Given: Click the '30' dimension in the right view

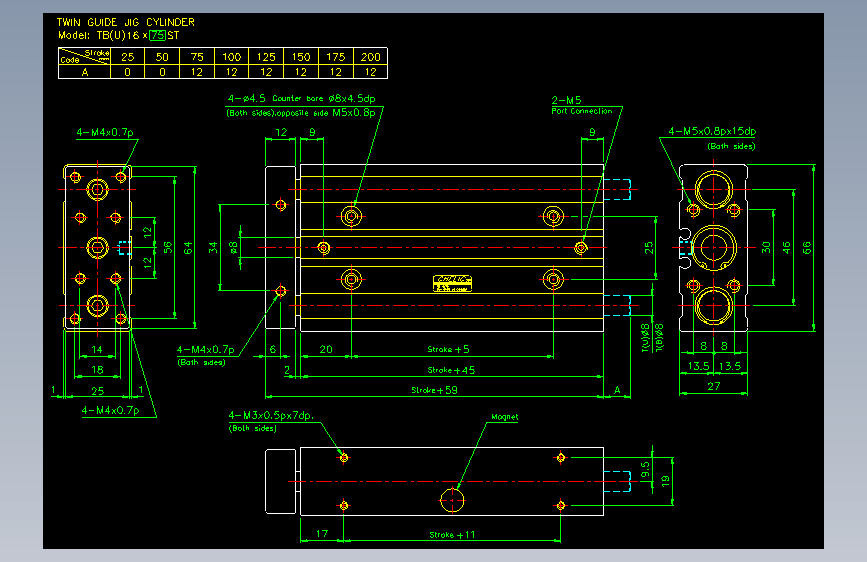Looking at the screenshot, I should tap(766, 247).
